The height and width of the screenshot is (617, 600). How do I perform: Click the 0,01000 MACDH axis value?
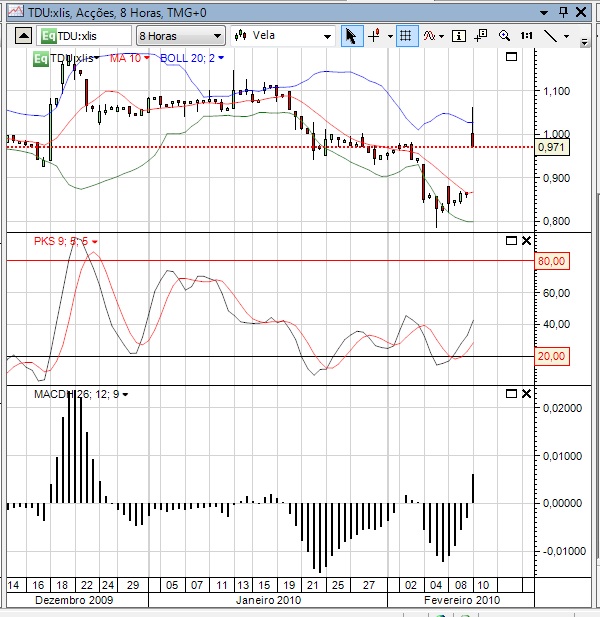coord(563,456)
